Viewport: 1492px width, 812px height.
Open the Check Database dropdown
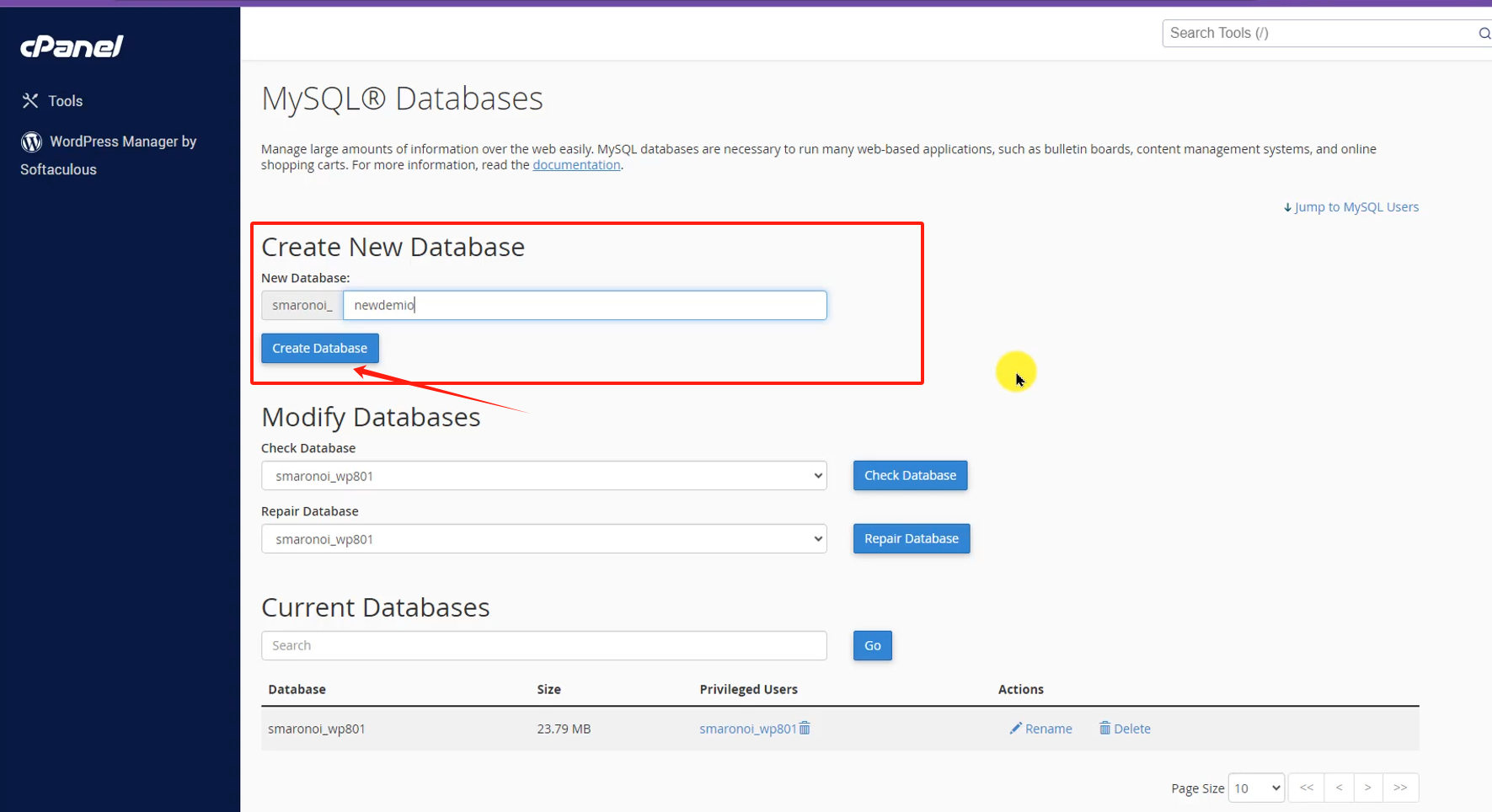click(543, 475)
